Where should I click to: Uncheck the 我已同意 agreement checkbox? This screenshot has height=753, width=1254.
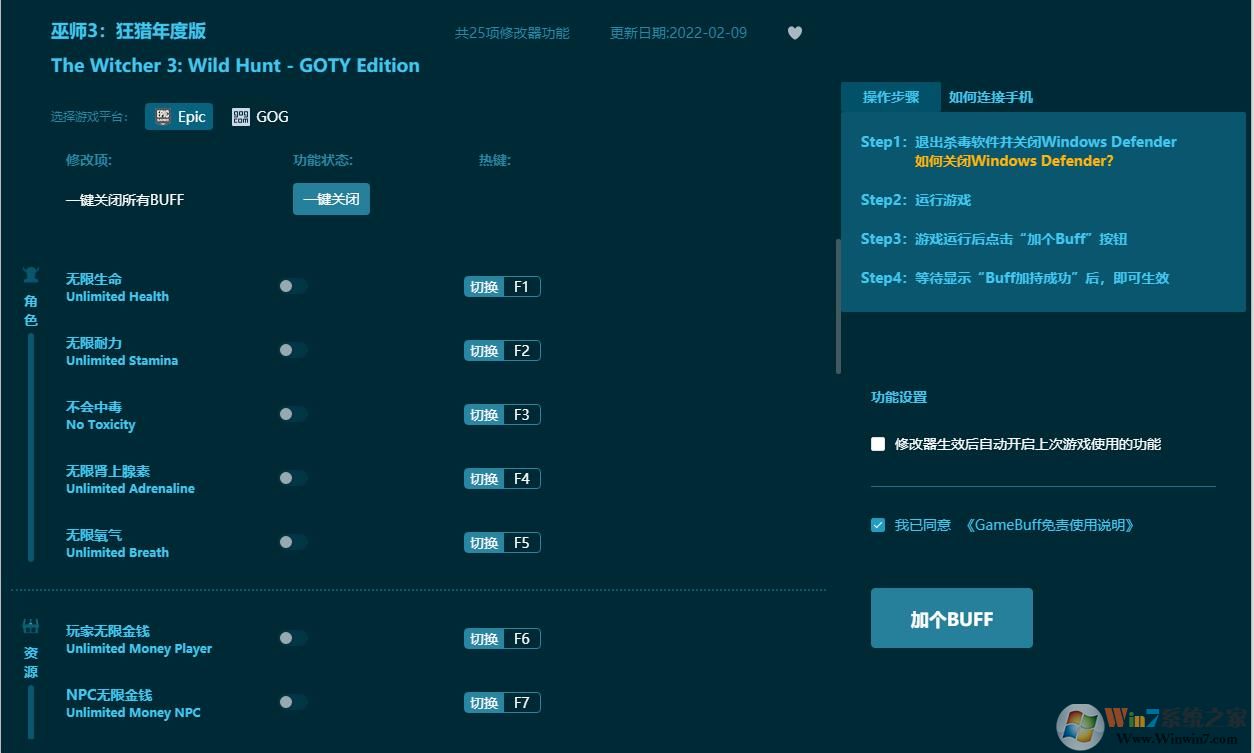[x=877, y=524]
